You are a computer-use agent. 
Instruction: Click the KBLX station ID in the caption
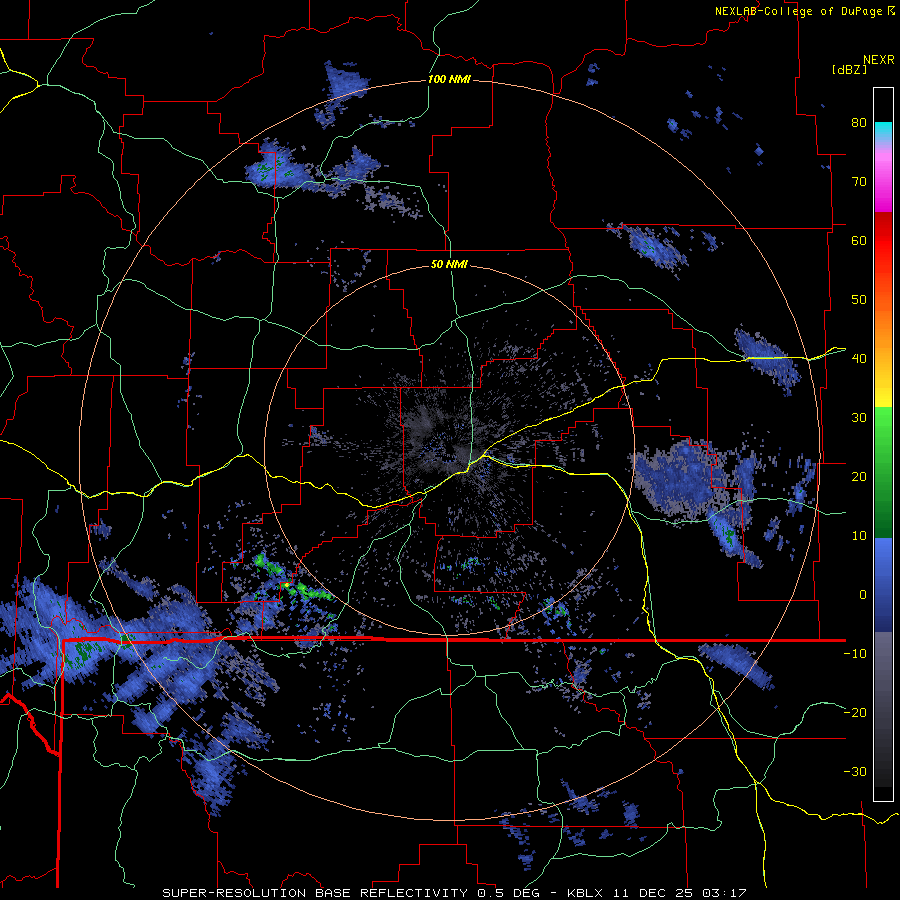click(x=586, y=893)
